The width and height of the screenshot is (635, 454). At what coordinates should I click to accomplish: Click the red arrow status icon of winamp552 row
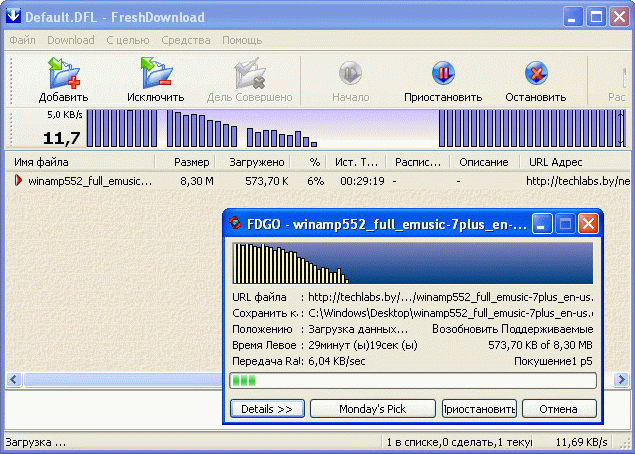click(x=18, y=180)
